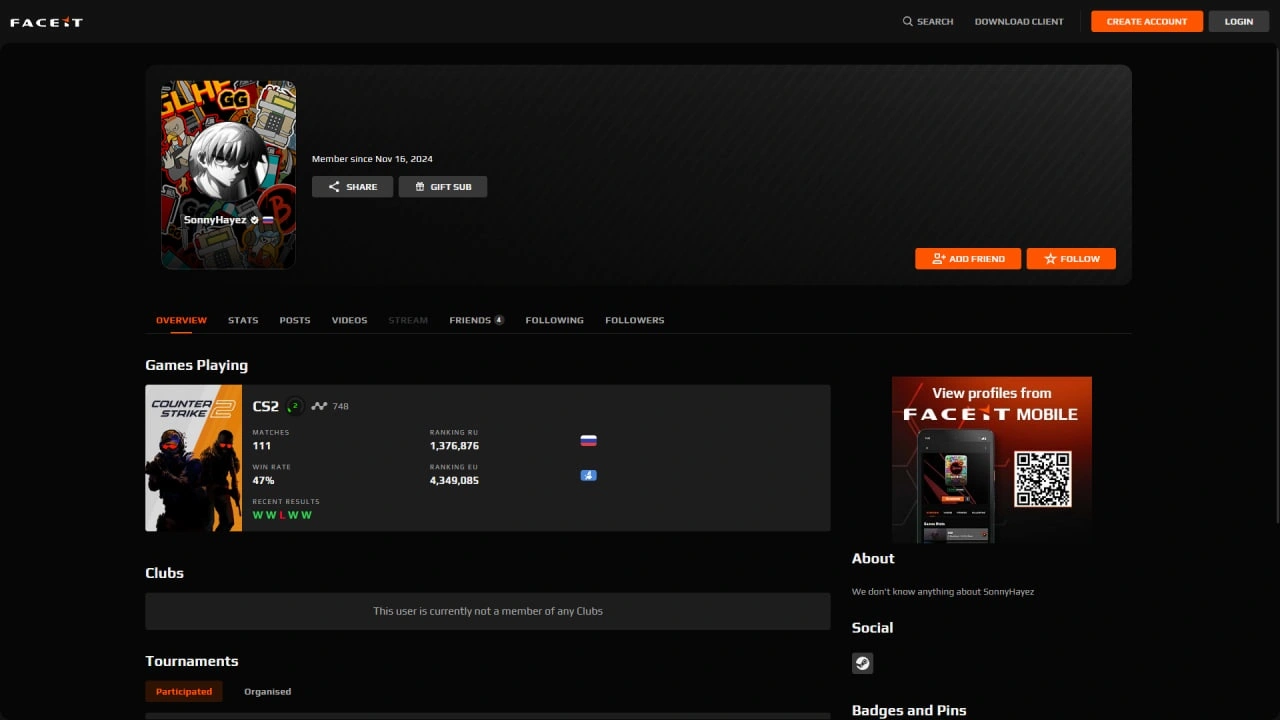The image size is (1280, 720).
Task: Open the Download Client link
Action: [x=1019, y=21]
